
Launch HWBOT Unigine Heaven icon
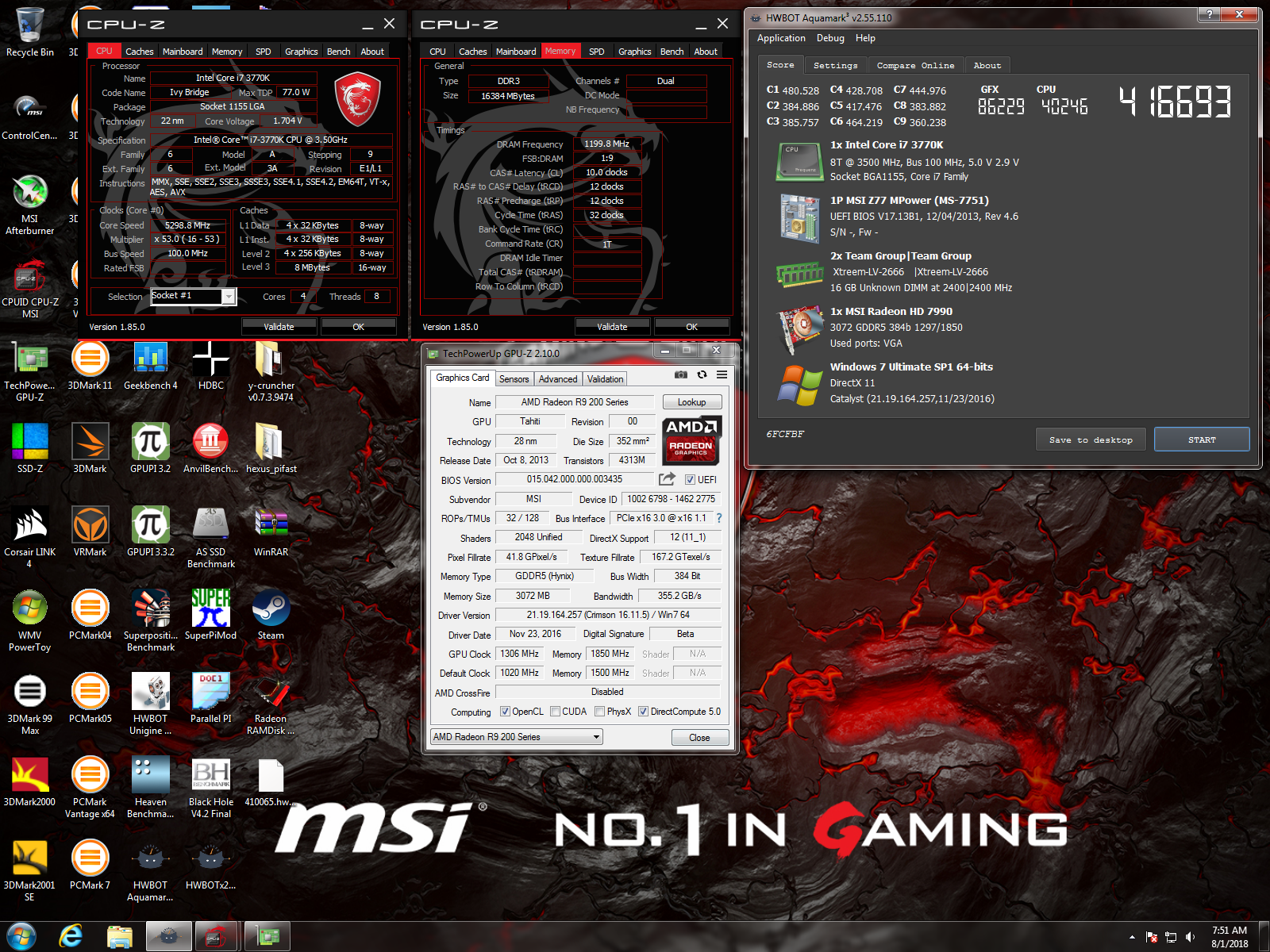[151, 704]
